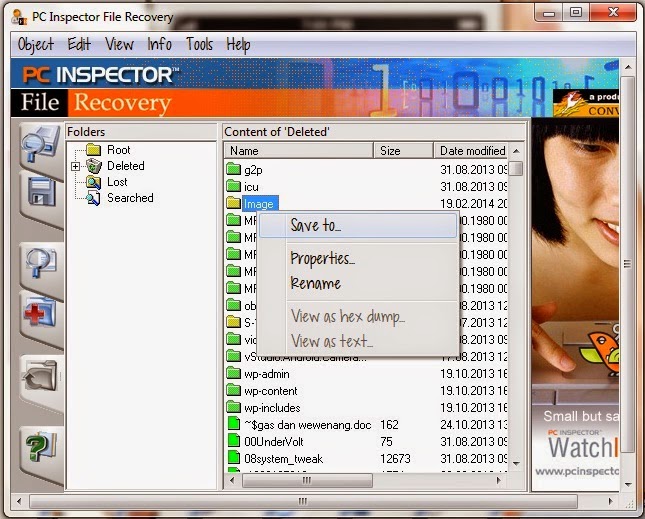Select the wp-content folder name
This screenshot has height=519, width=645.
[271, 391]
